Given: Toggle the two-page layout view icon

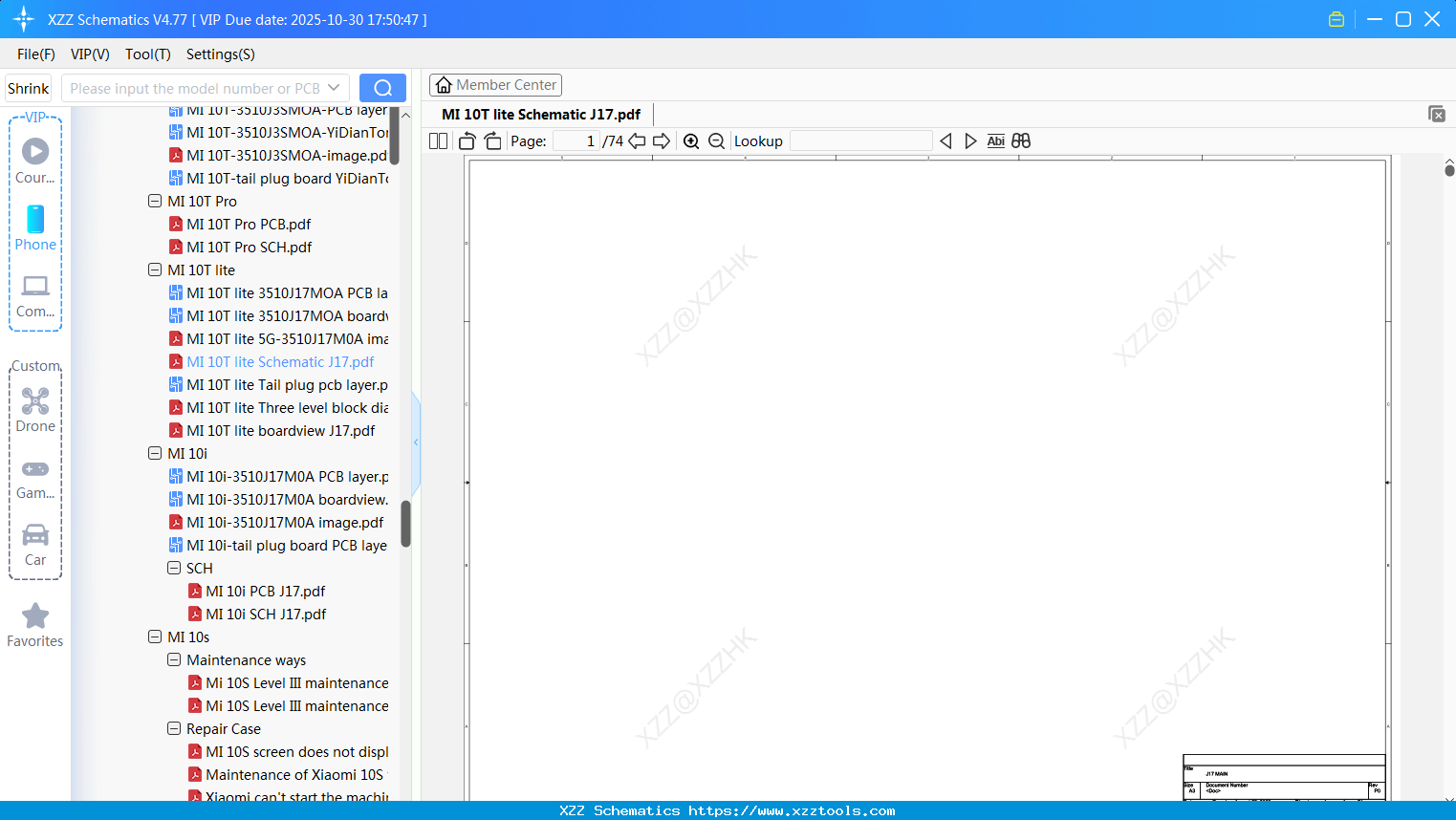Looking at the screenshot, I should coord(438,141).
